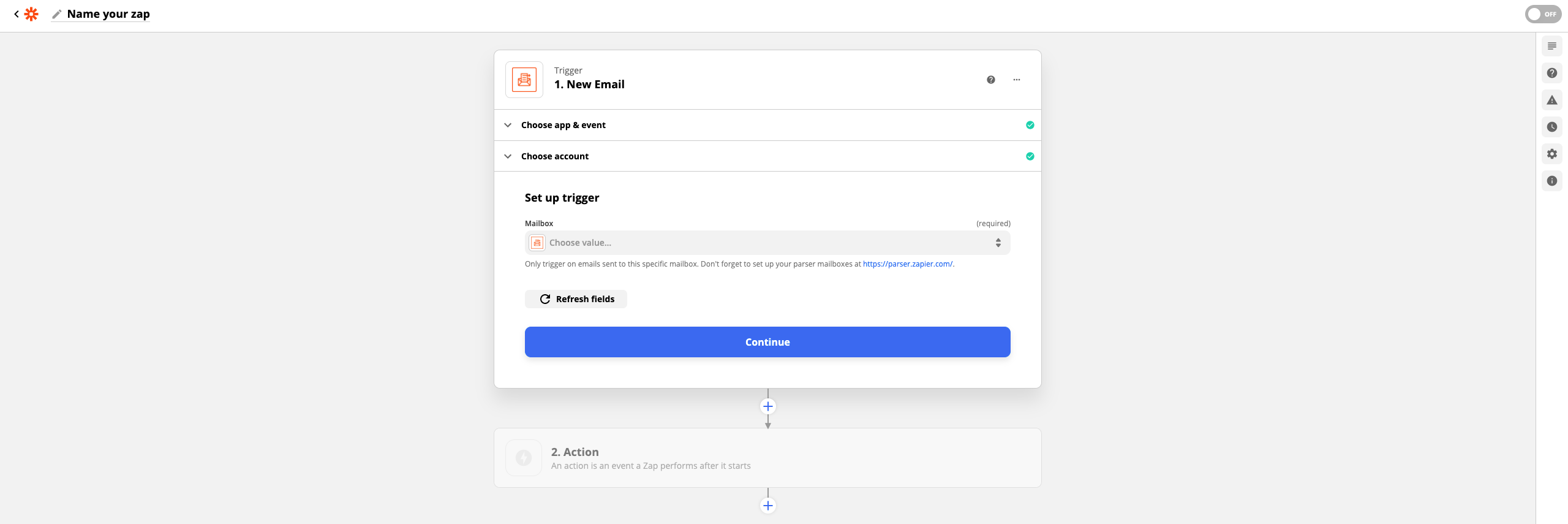Click the pencil edit icon
The image size is (1568, 524).
(57, 14)
